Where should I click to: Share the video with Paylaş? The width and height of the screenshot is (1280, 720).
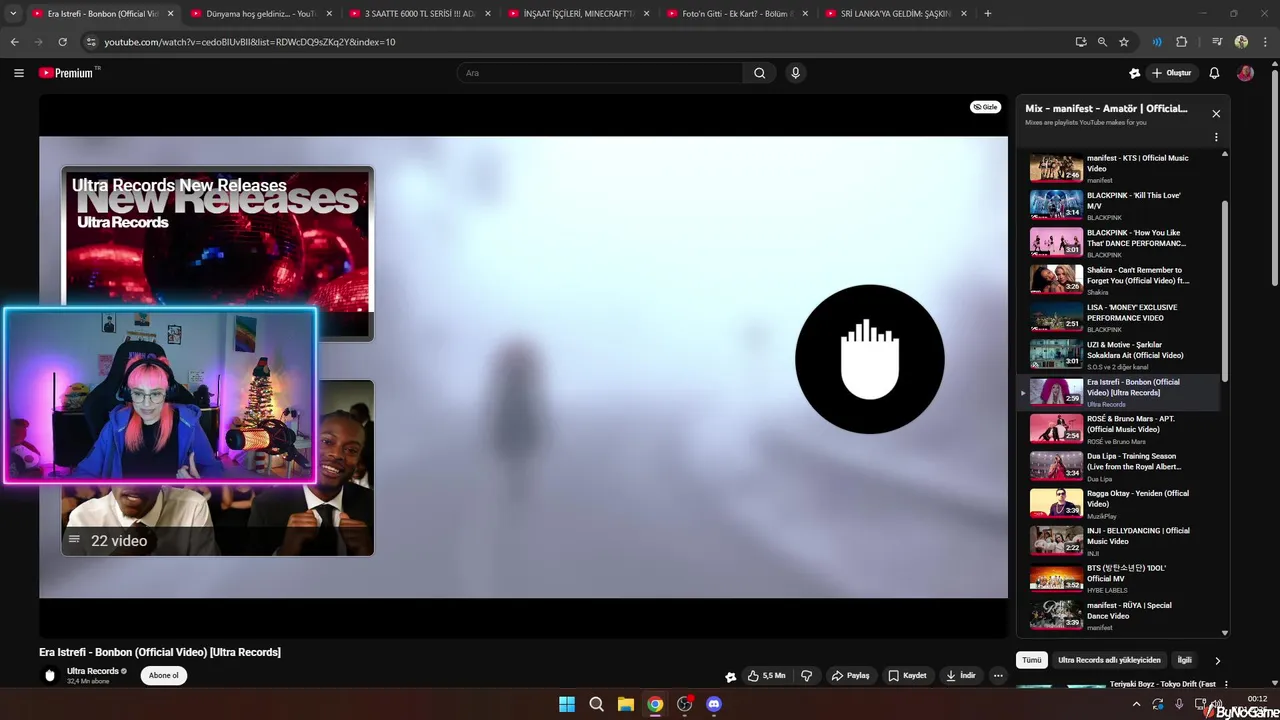[x=850, y=676]
